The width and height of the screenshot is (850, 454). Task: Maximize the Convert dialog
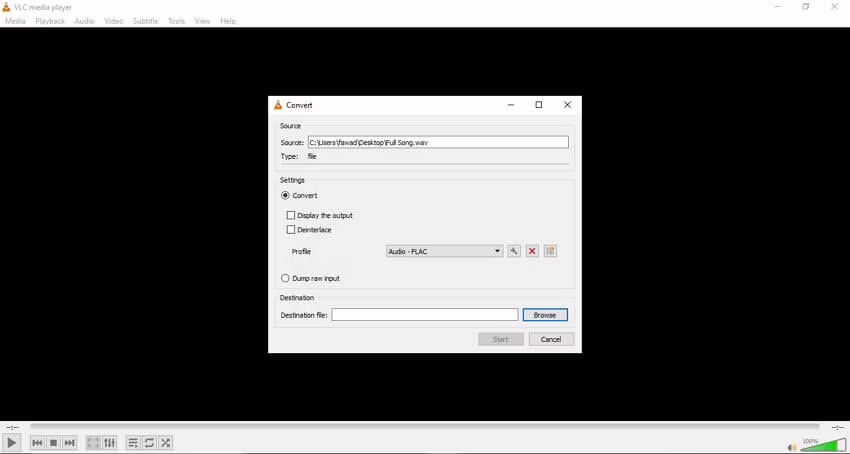point(539,105)
